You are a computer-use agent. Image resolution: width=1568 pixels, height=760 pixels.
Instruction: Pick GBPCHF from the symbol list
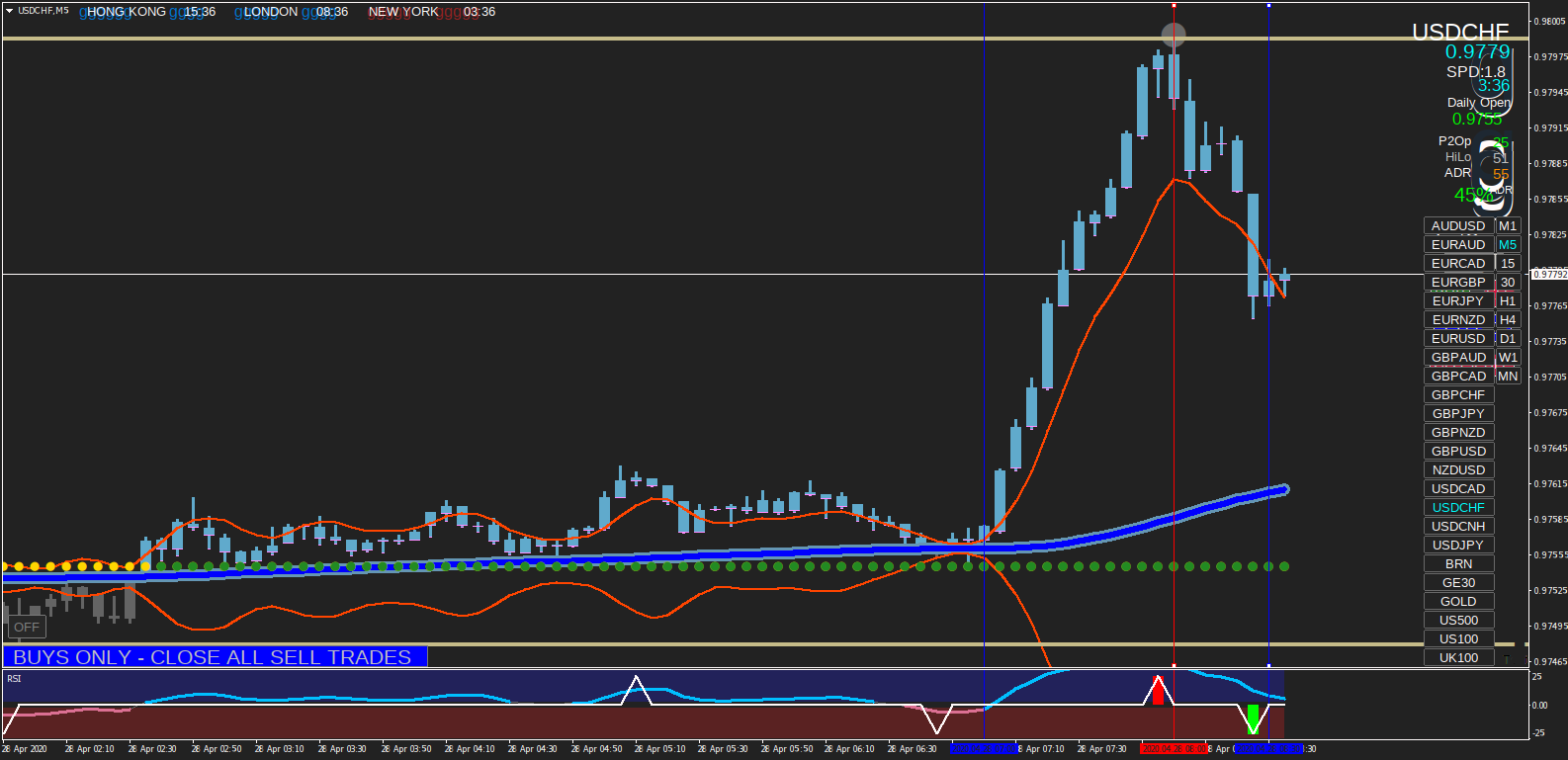(x=1458, y=395)
